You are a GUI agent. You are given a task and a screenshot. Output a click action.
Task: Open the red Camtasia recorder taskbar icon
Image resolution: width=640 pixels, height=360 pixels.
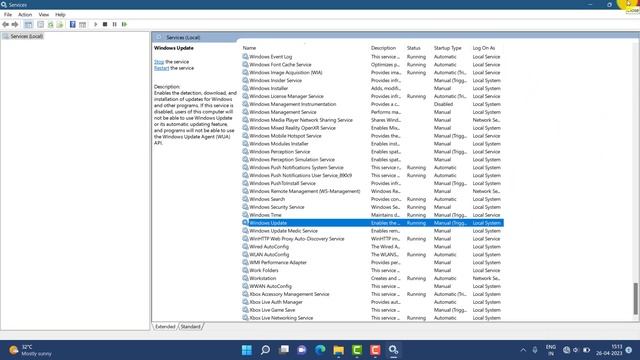click(375, 350)
